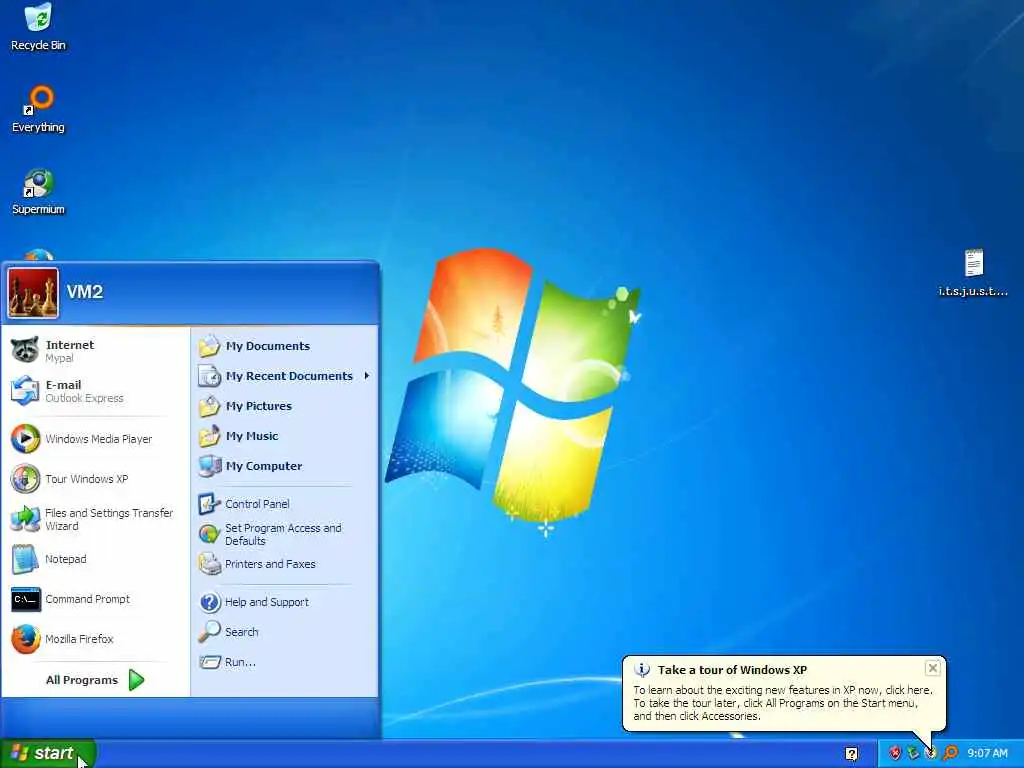Close the Windows XP tour balloon
This screenshot has width=1024, height=768.
[x=933, y=668]
